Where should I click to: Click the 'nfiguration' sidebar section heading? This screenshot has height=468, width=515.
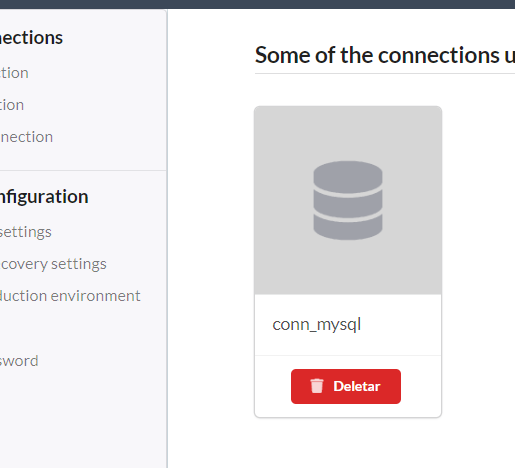(x=44, y=197)
